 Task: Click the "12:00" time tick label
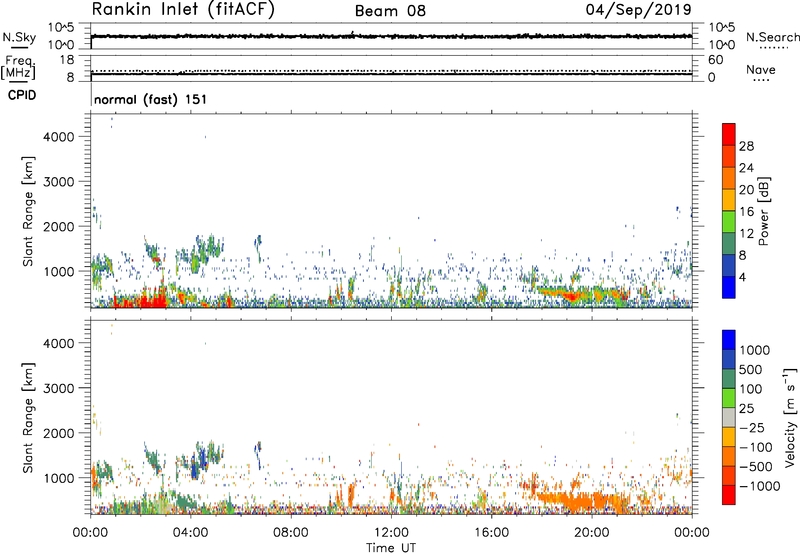(391, 533)
